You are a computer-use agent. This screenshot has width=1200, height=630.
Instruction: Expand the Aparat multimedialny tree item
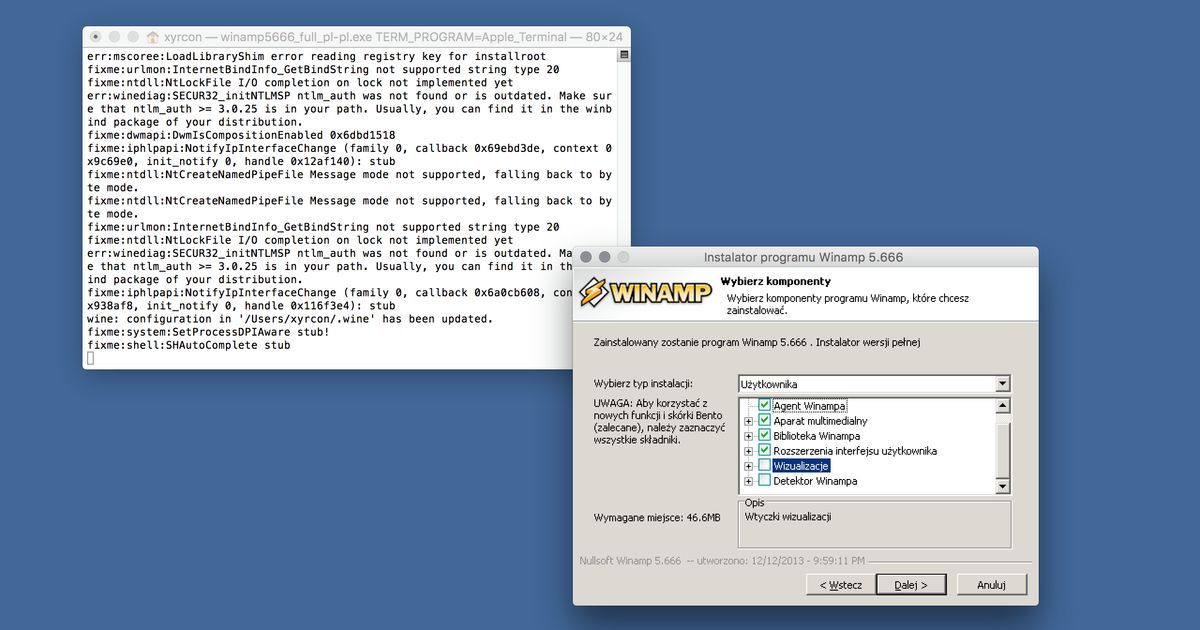pos(749,421)
